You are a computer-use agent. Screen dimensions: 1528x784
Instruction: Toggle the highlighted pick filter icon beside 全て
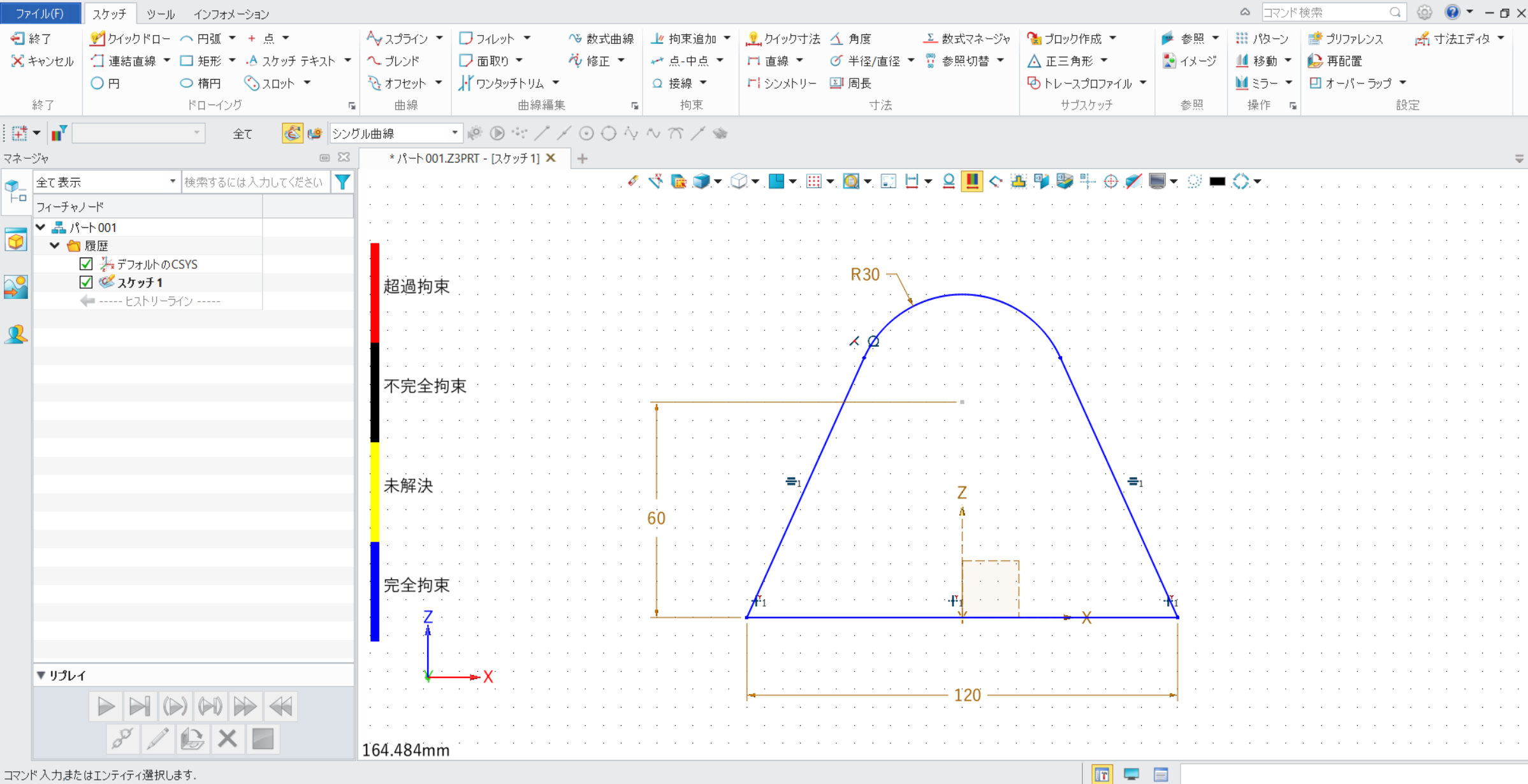[x=293, y=133]
